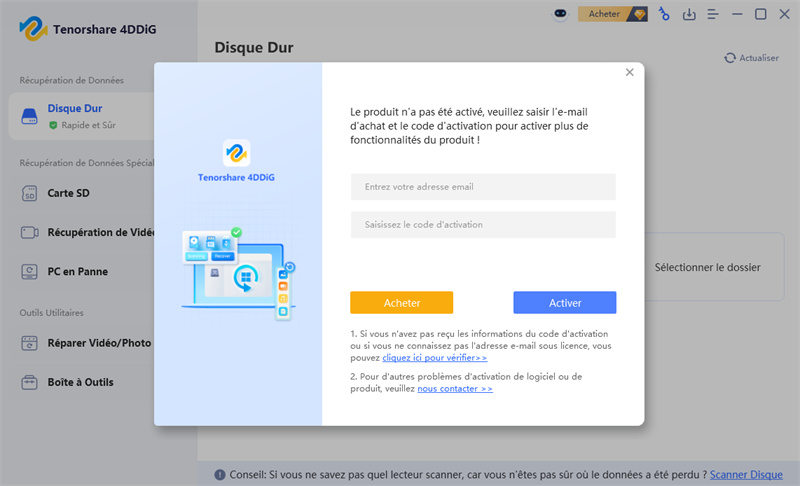Open PC en Panne option
Screen dimensions: 800x486
pos(78,272)
